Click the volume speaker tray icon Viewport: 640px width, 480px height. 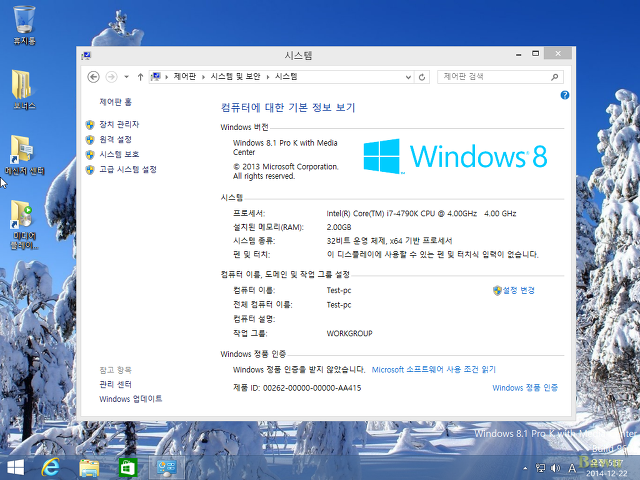(x=556, y=468)
